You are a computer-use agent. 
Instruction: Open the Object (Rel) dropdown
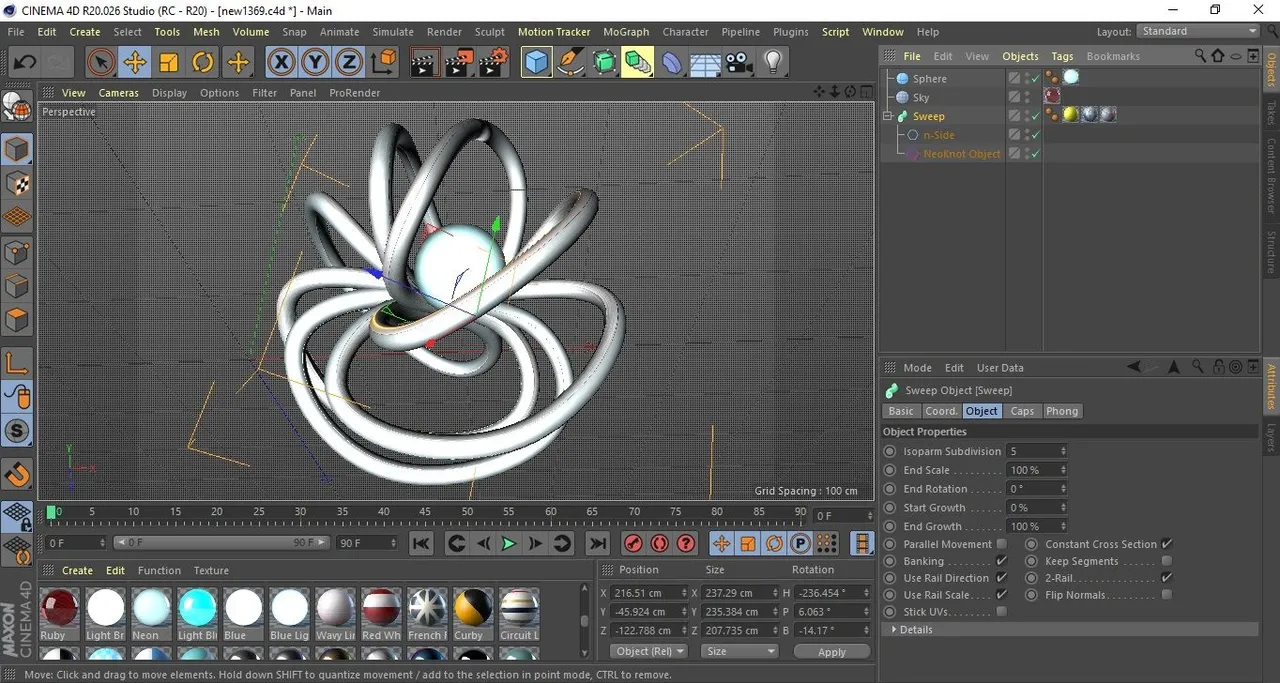point(649,651)
